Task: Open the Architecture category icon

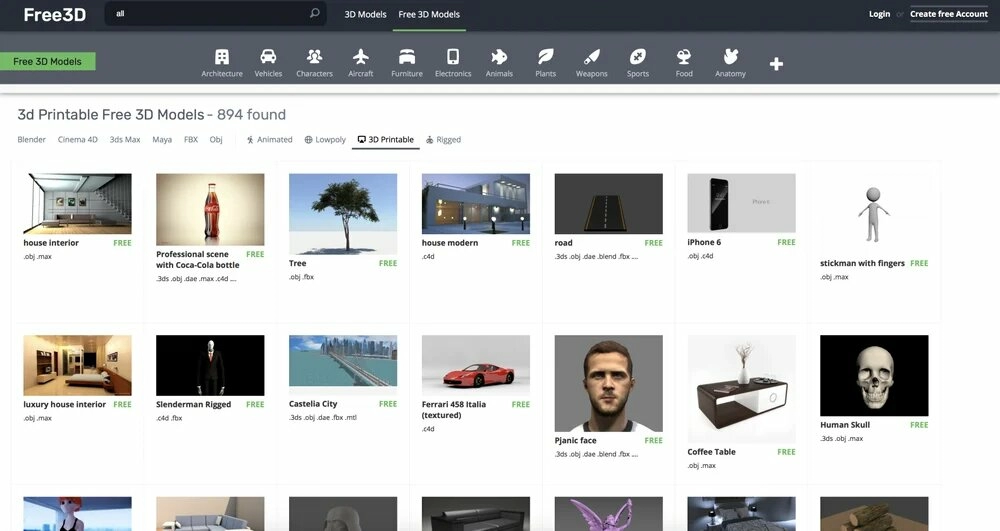Action: (x=222, y=57)
